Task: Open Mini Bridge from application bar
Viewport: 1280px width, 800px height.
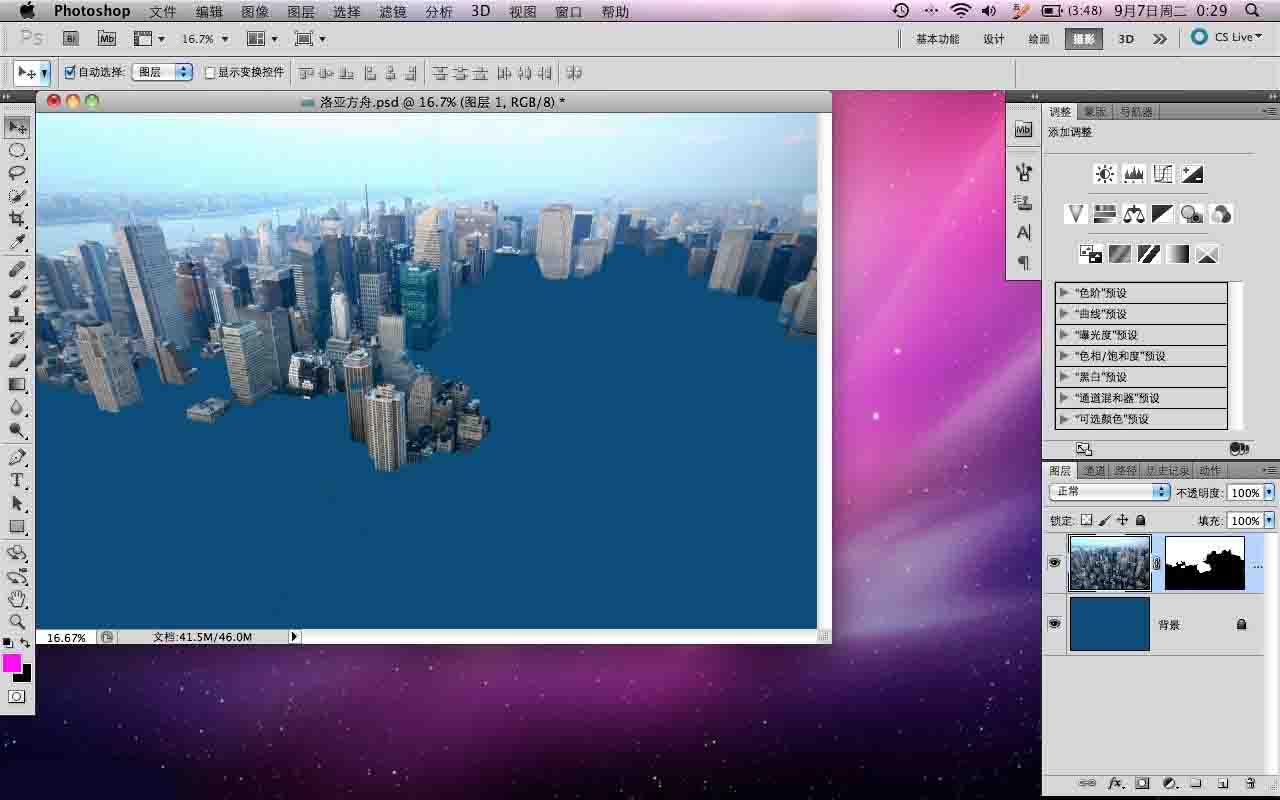Action: tap(107, 38)
